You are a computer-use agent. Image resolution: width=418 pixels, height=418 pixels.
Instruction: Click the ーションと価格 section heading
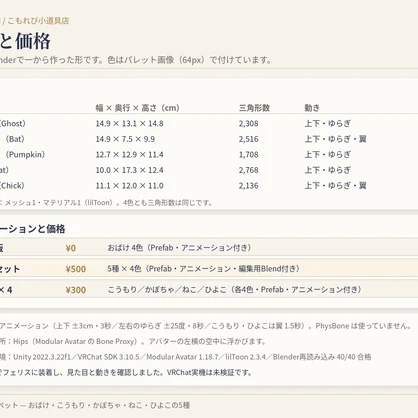point(33,229)
